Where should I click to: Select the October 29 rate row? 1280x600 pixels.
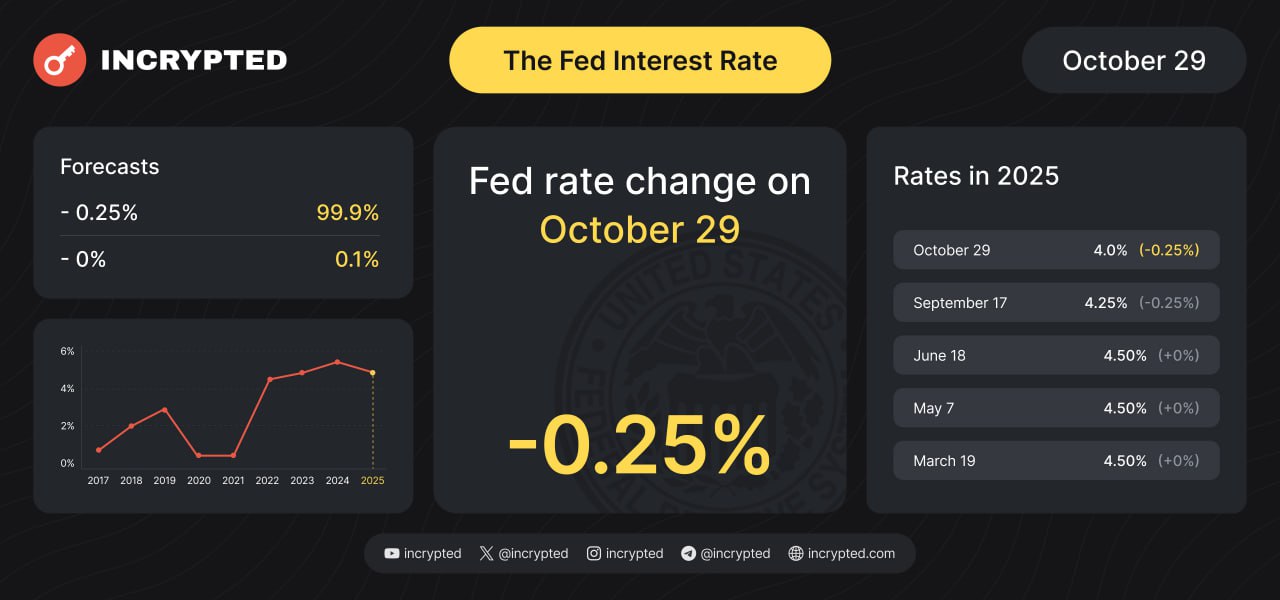(x=1056, y=250)
